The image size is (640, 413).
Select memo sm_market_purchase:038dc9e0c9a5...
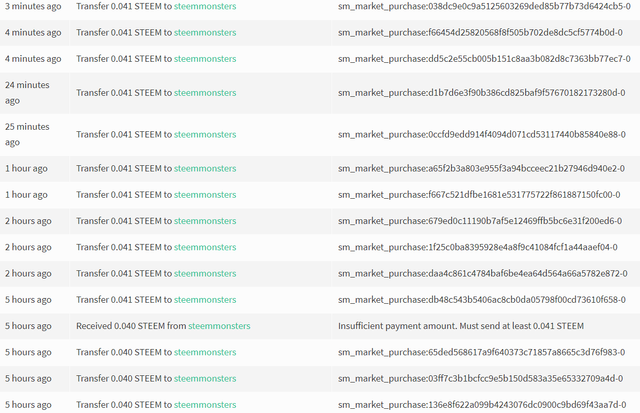484,6
